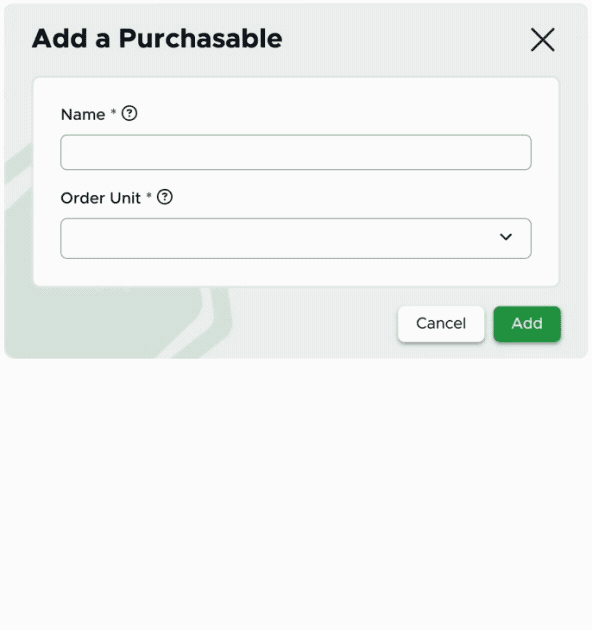Click inside the empty Name field
592x630 pixels.
[x=296, y=152]
